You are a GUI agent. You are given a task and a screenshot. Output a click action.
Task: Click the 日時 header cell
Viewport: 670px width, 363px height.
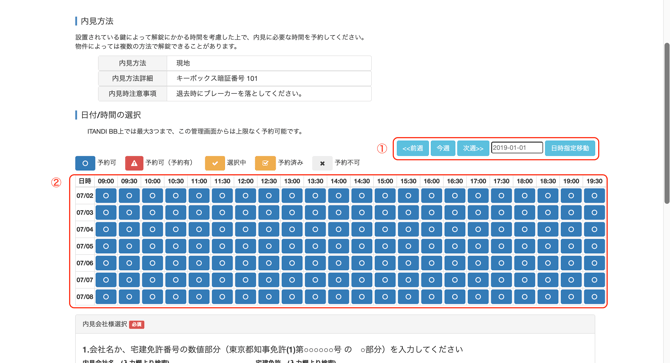point(85,181)
